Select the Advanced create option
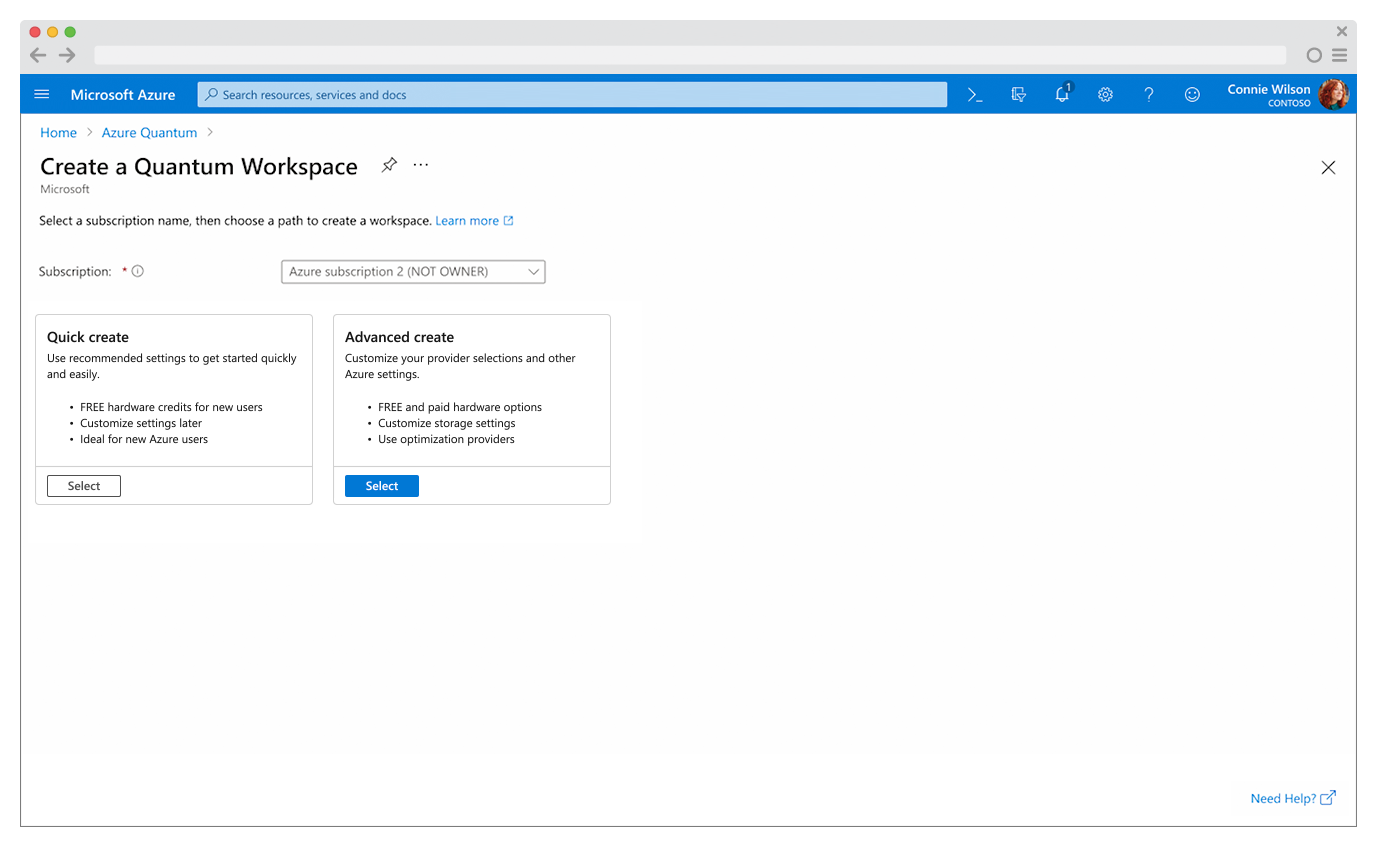Image resolution: width=1377 pixels, height=847 pixels. point(381,485)
